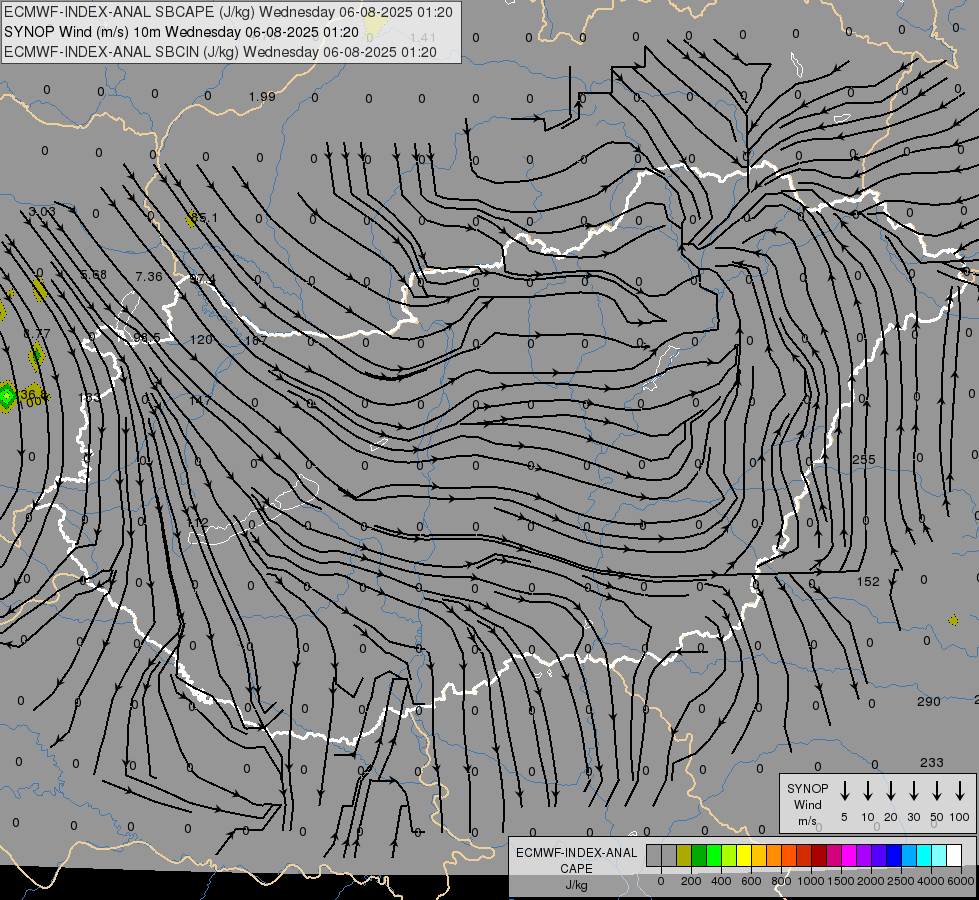Click the 100 speed label in the wind legend

(960, 817)
